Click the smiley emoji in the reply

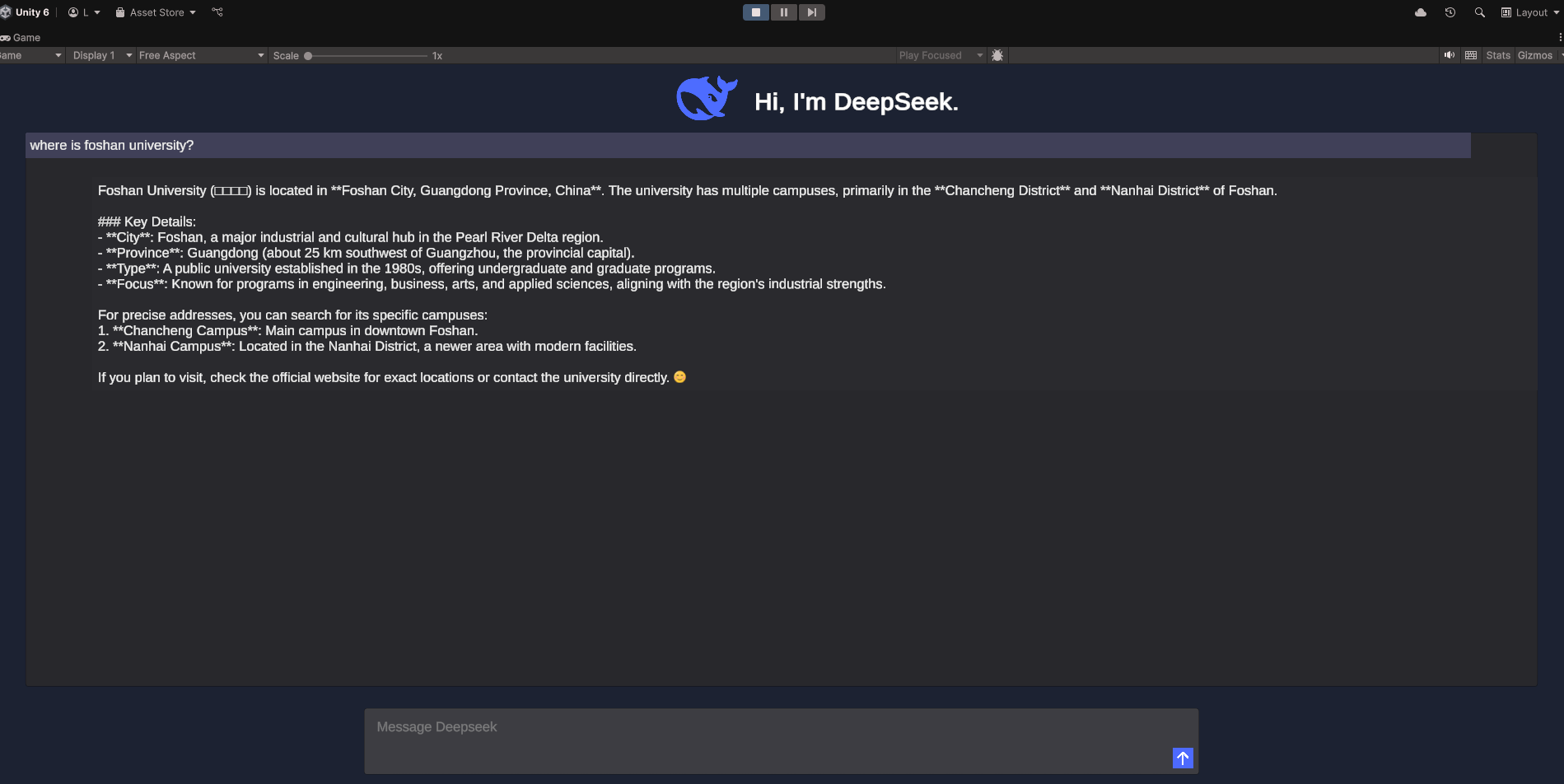(680, 377)
